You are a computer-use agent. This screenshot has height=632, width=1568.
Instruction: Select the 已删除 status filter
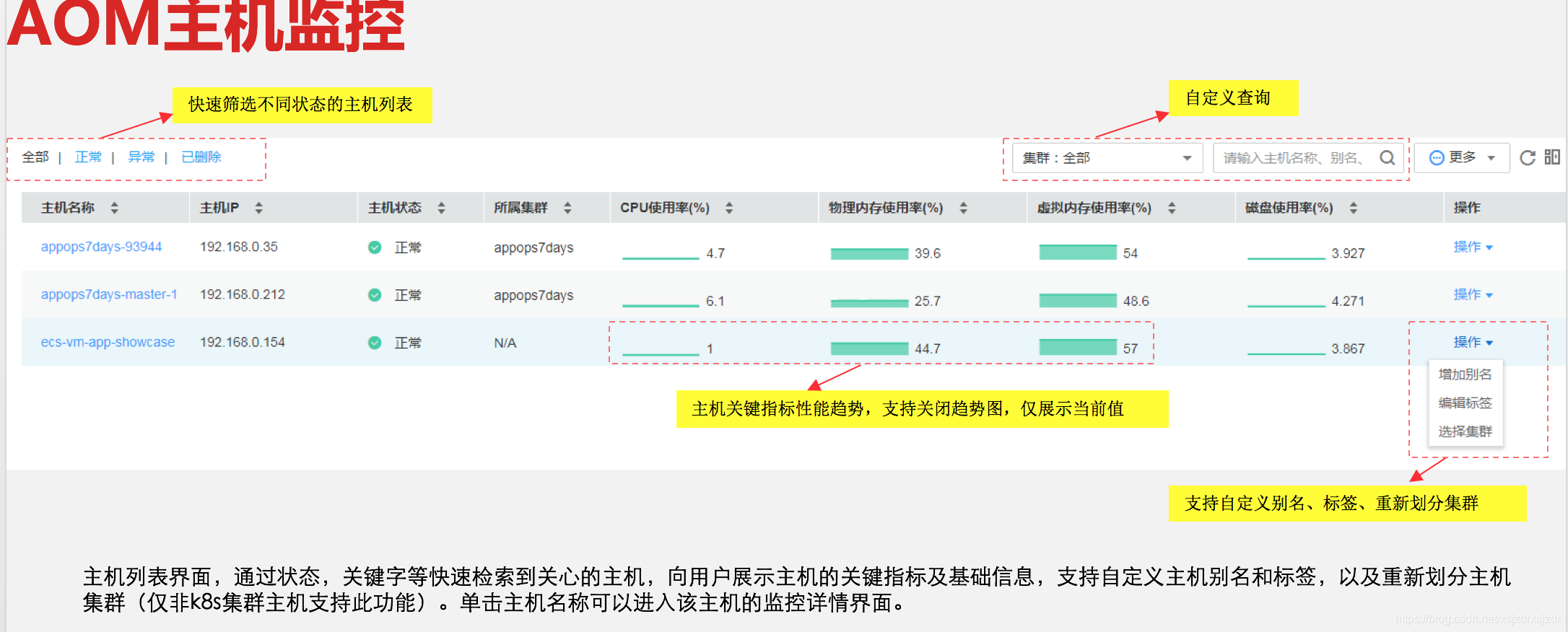[x=201, y=157]
